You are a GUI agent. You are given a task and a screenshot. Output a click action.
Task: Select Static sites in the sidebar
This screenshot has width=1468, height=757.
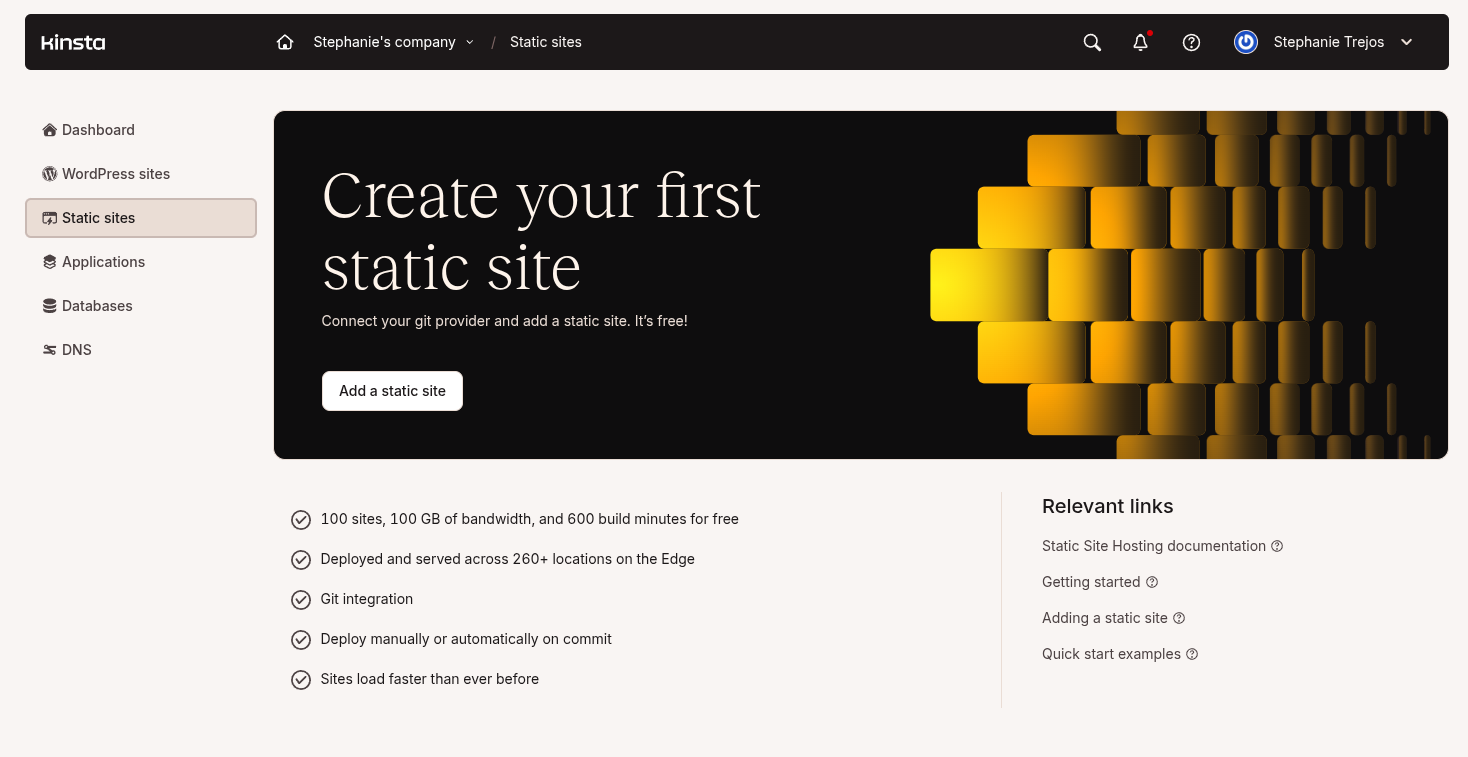click(x=97, y=217)
